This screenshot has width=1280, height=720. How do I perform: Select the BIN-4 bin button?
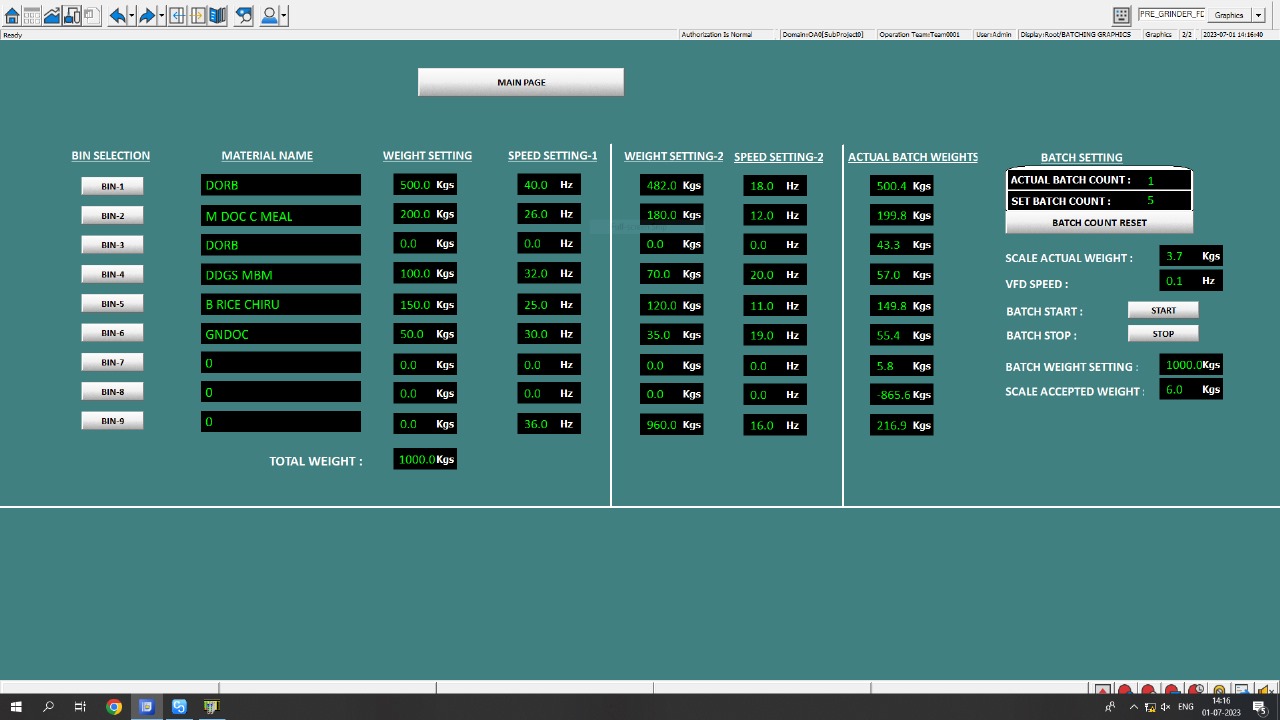point(112,274)
